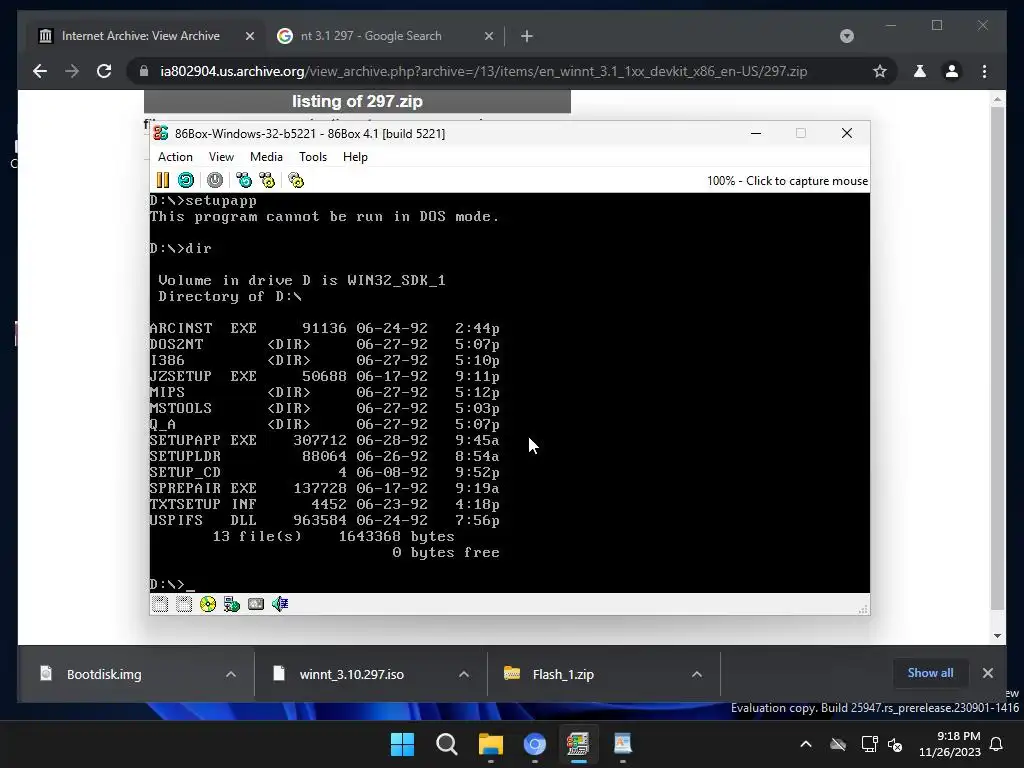Click the address bar URL
This screenshot has height=768, width=1024.
[x=483, y=71]
